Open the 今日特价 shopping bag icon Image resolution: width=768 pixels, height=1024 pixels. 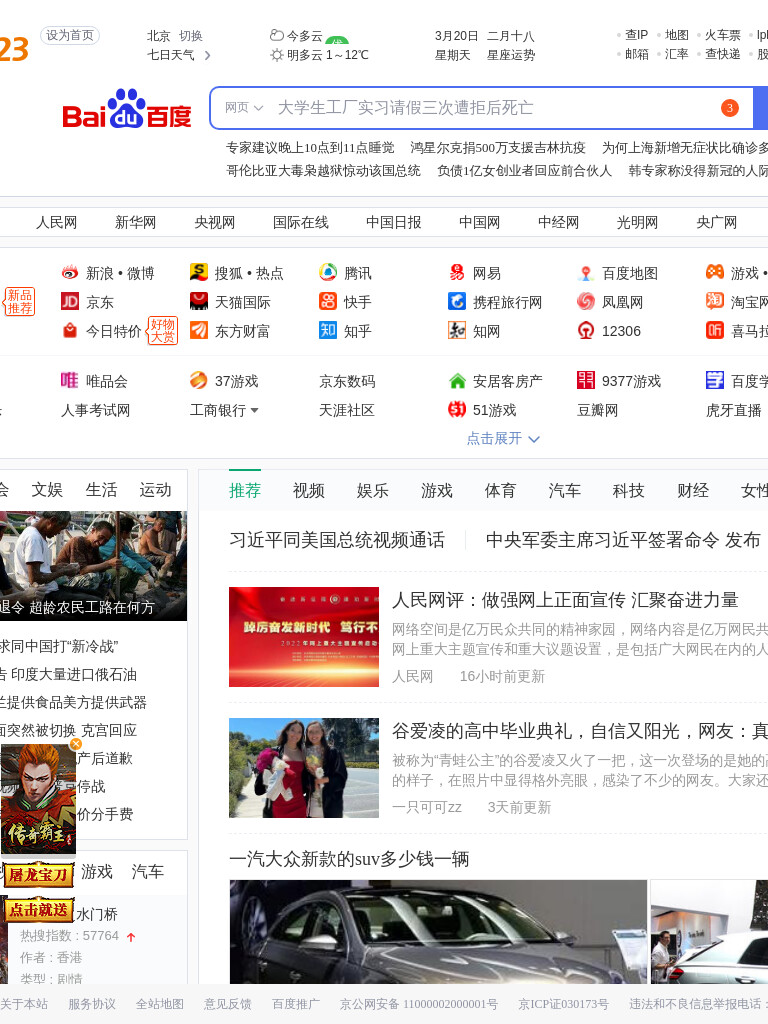(x=70, y=330)
